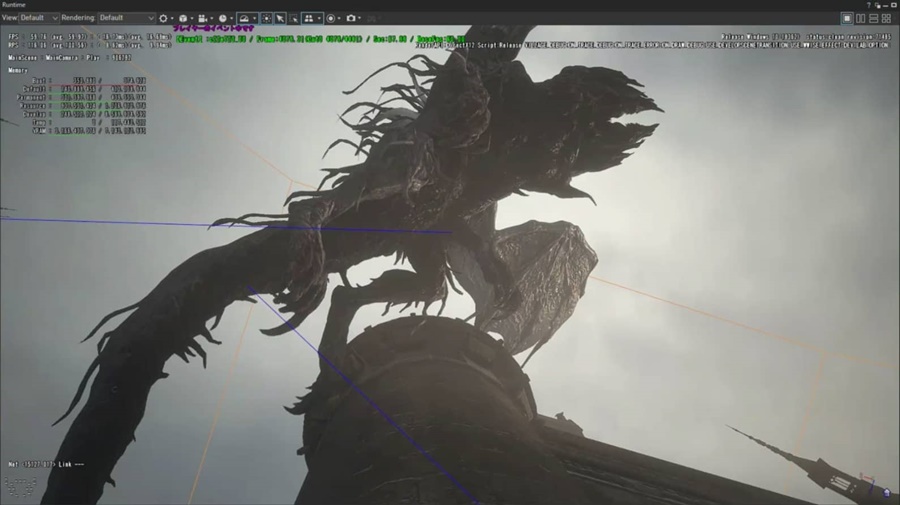Open the View dropdown set to Default

(38, 18)
